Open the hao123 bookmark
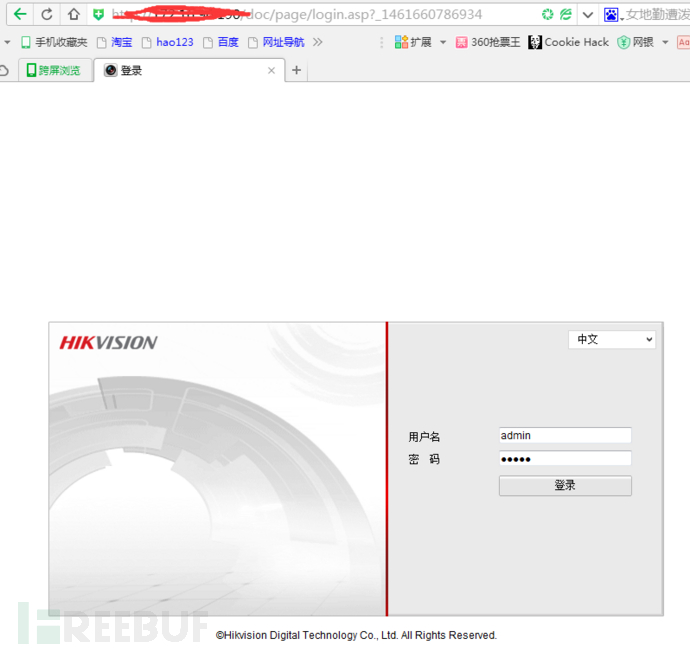Image resolution: width=690 pixels, height=651 pixels. [x=168, y=42]
